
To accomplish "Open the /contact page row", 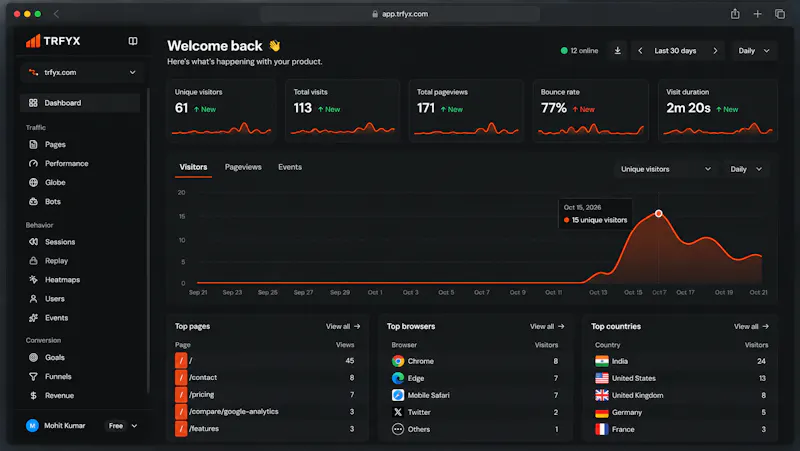I will pos(265,378).
